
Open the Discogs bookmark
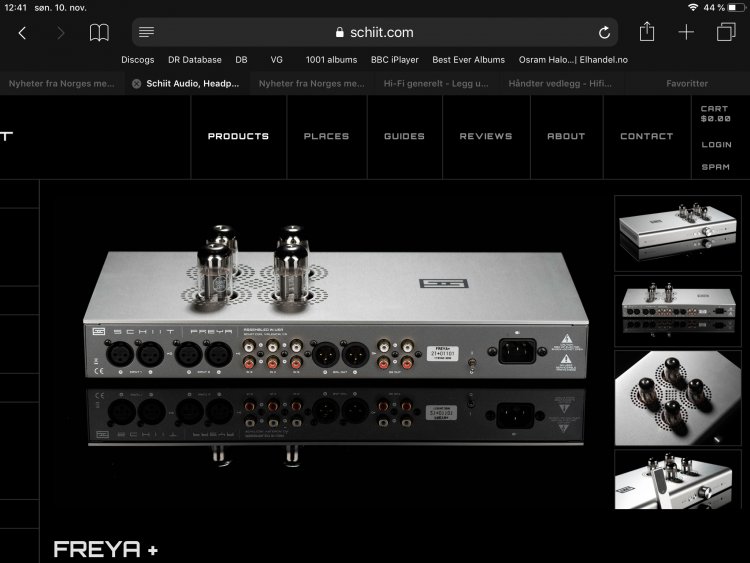(x=138, y=60)
